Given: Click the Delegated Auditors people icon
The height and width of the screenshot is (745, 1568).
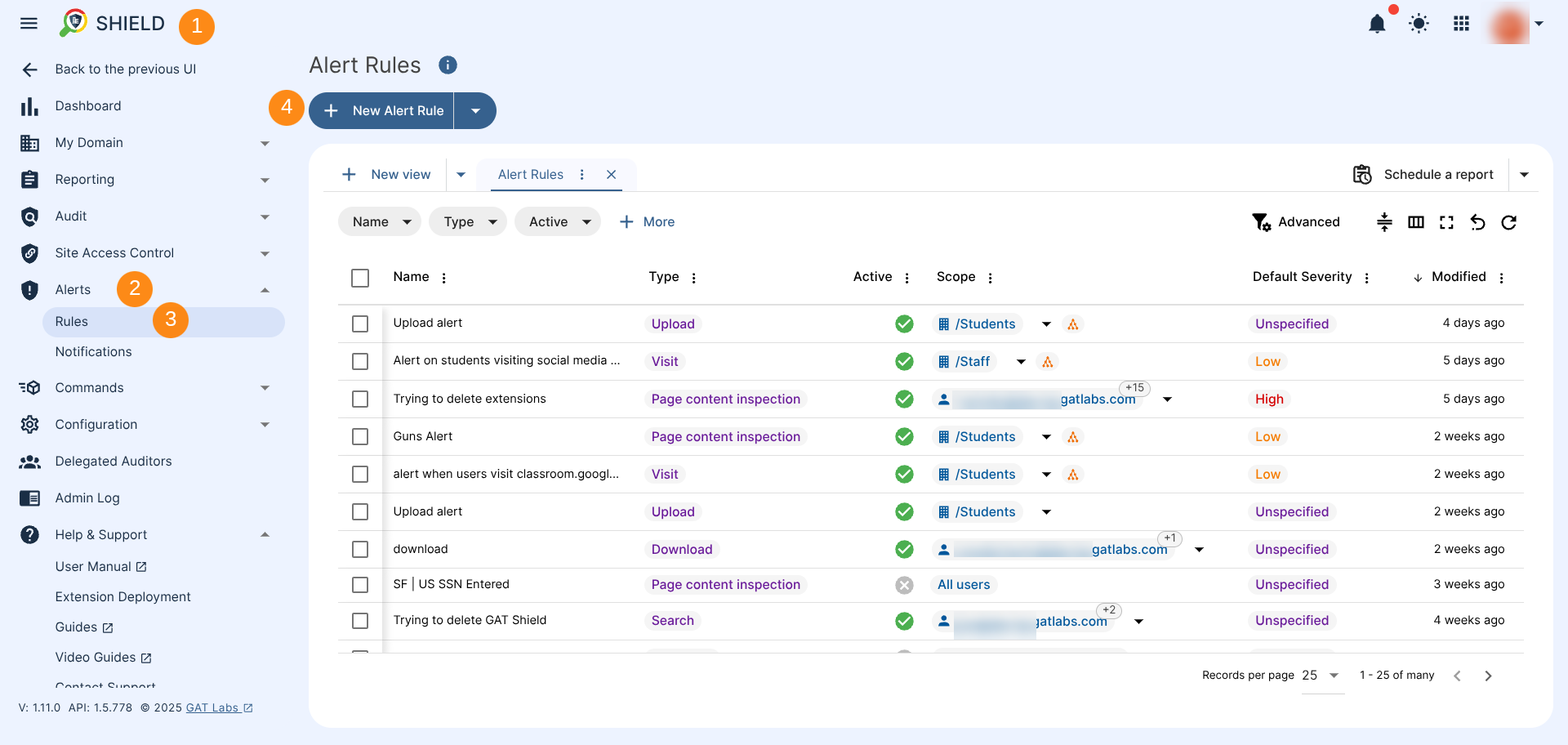Looking at the screenshot, I should tap(29, 462).
